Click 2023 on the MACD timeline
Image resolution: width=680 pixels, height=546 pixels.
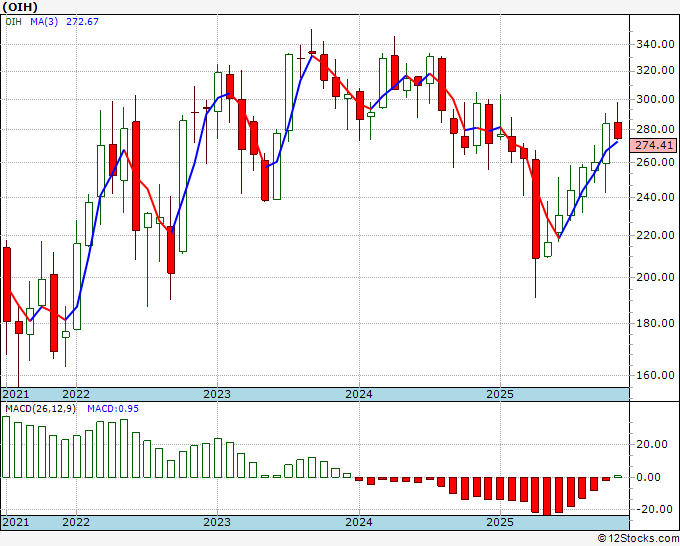click(x=217, y=522)
